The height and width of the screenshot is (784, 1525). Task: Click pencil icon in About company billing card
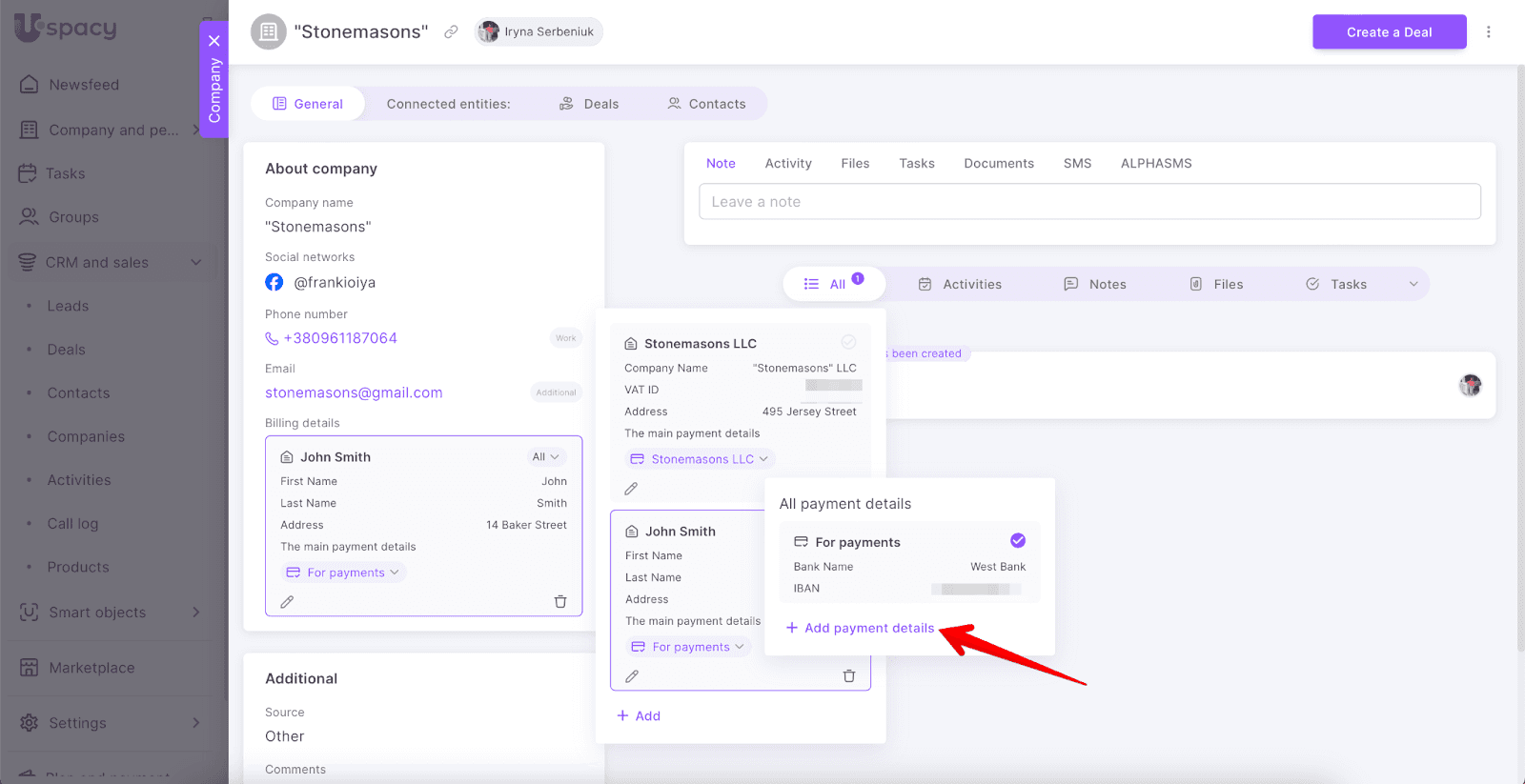[287, 601]
